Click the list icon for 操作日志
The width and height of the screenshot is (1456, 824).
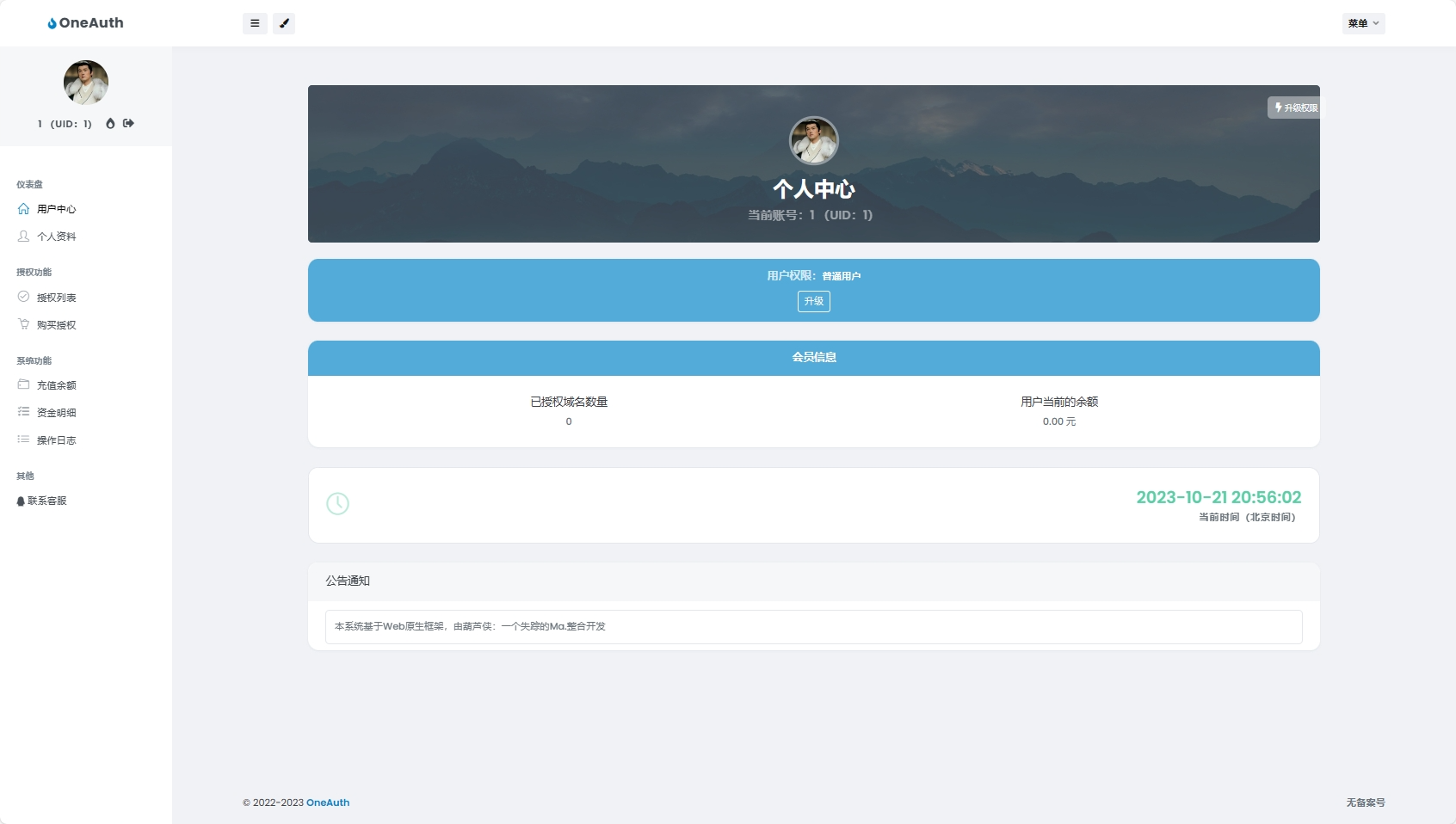tap(23, 440)
